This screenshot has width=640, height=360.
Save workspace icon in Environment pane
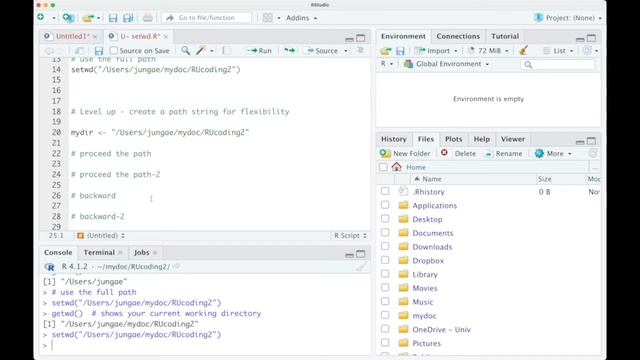[x=400, y=51]
